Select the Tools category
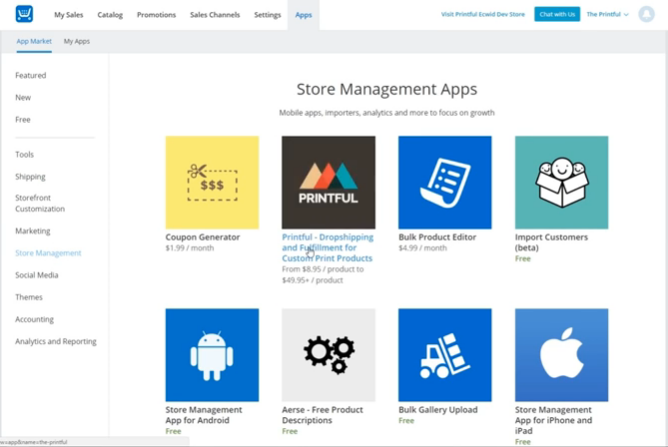The height and width of the screenshot is (447, 668). (x=24, y=154)
